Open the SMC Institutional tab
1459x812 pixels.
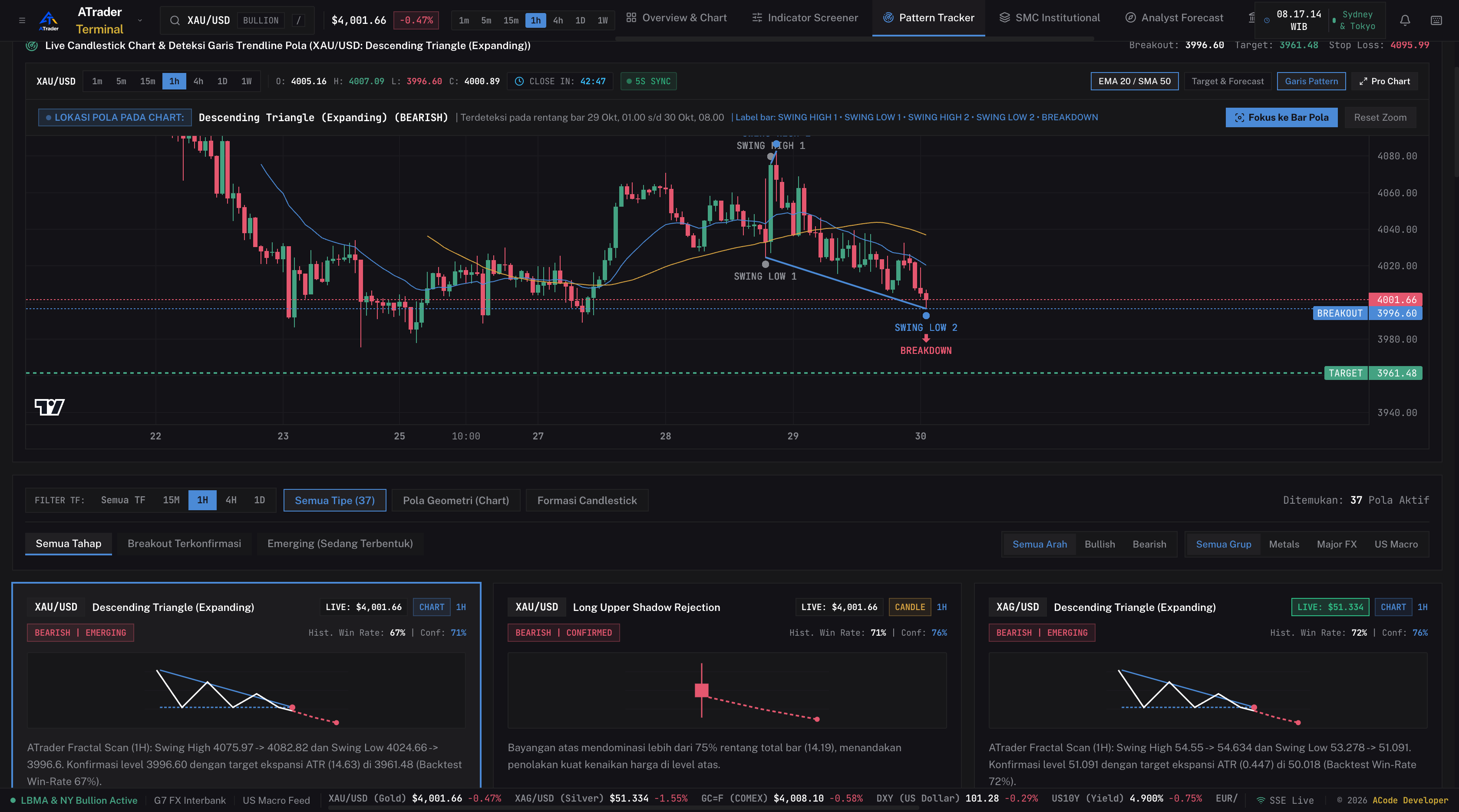(1050, 17)
